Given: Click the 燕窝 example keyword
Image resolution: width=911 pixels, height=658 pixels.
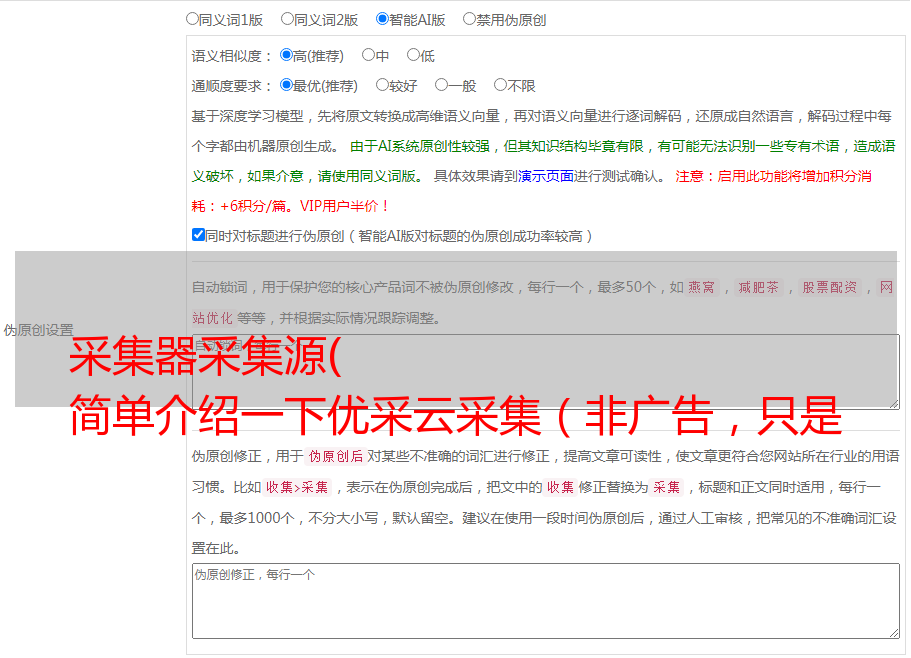Looking at the screenshot, I should click(x=701, y=287).
